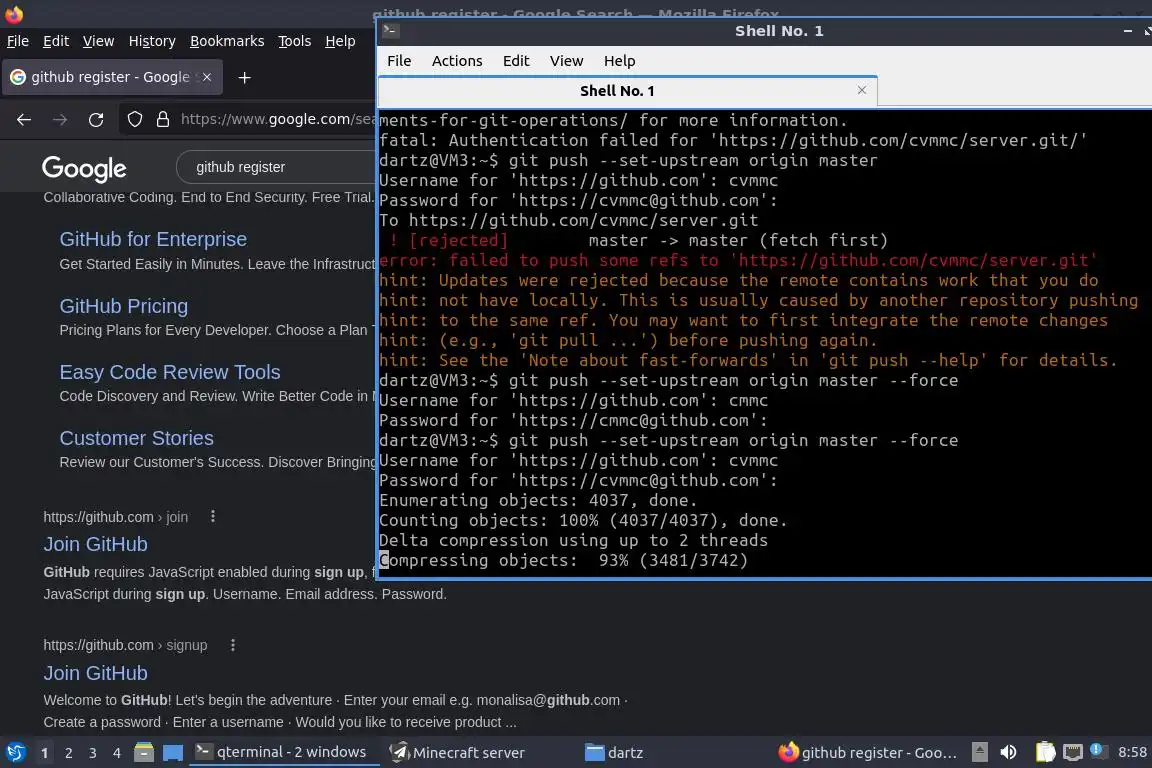Click the terminal icon in the qterminal title bar

(391, 30)
